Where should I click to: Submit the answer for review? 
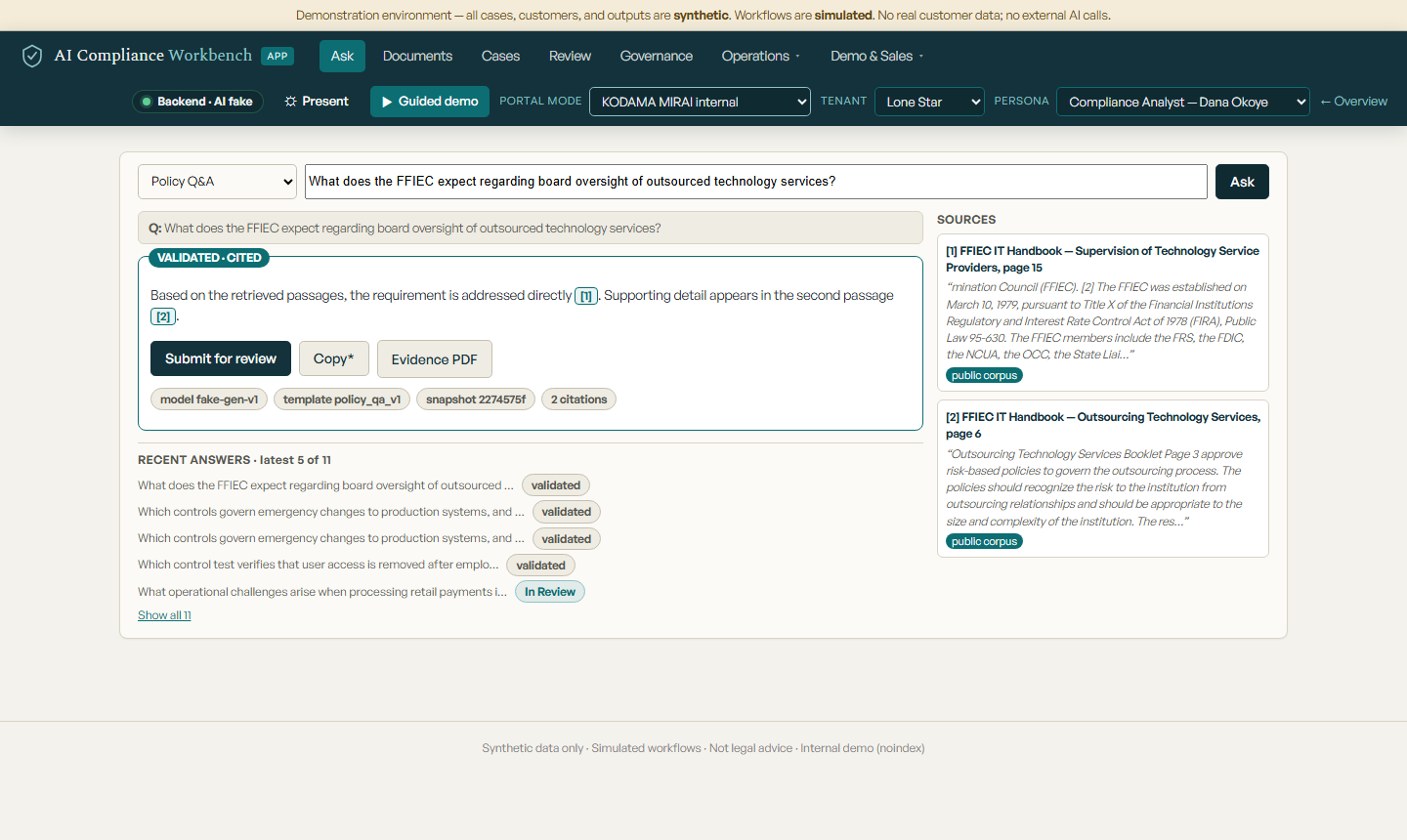[x=221, y=358]
